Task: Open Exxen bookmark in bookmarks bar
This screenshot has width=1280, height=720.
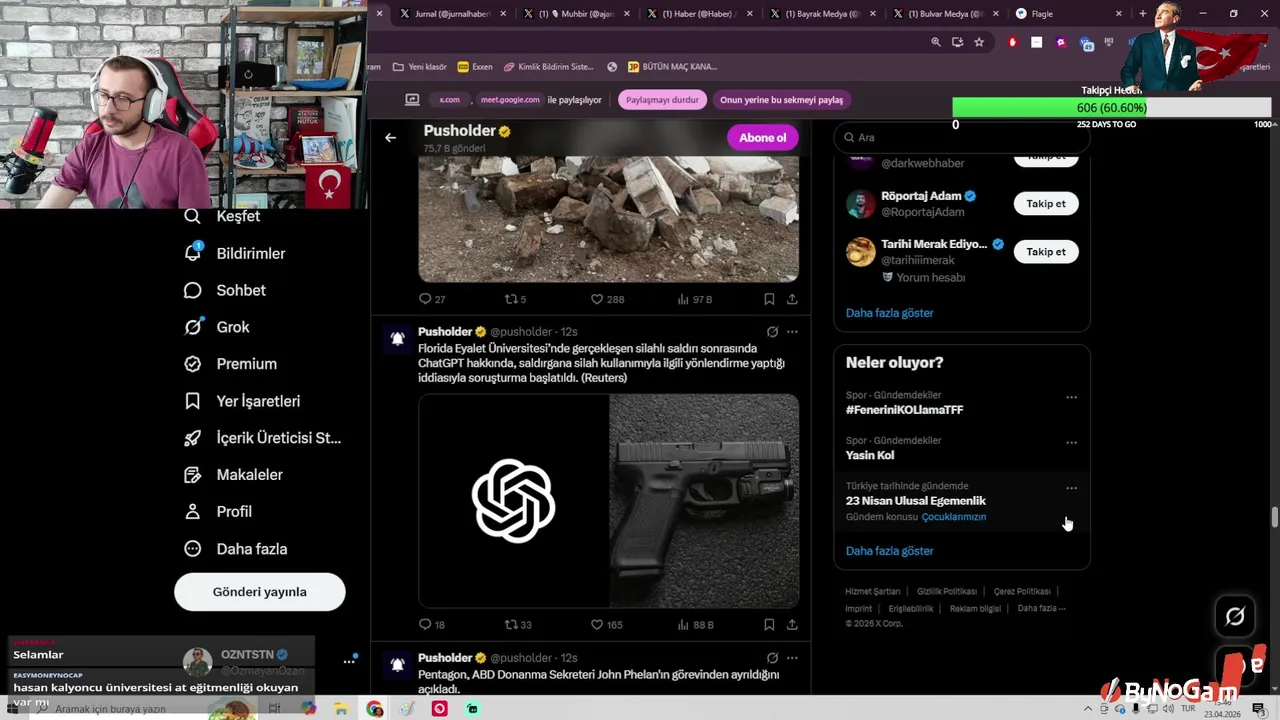Action: (475, 67)
